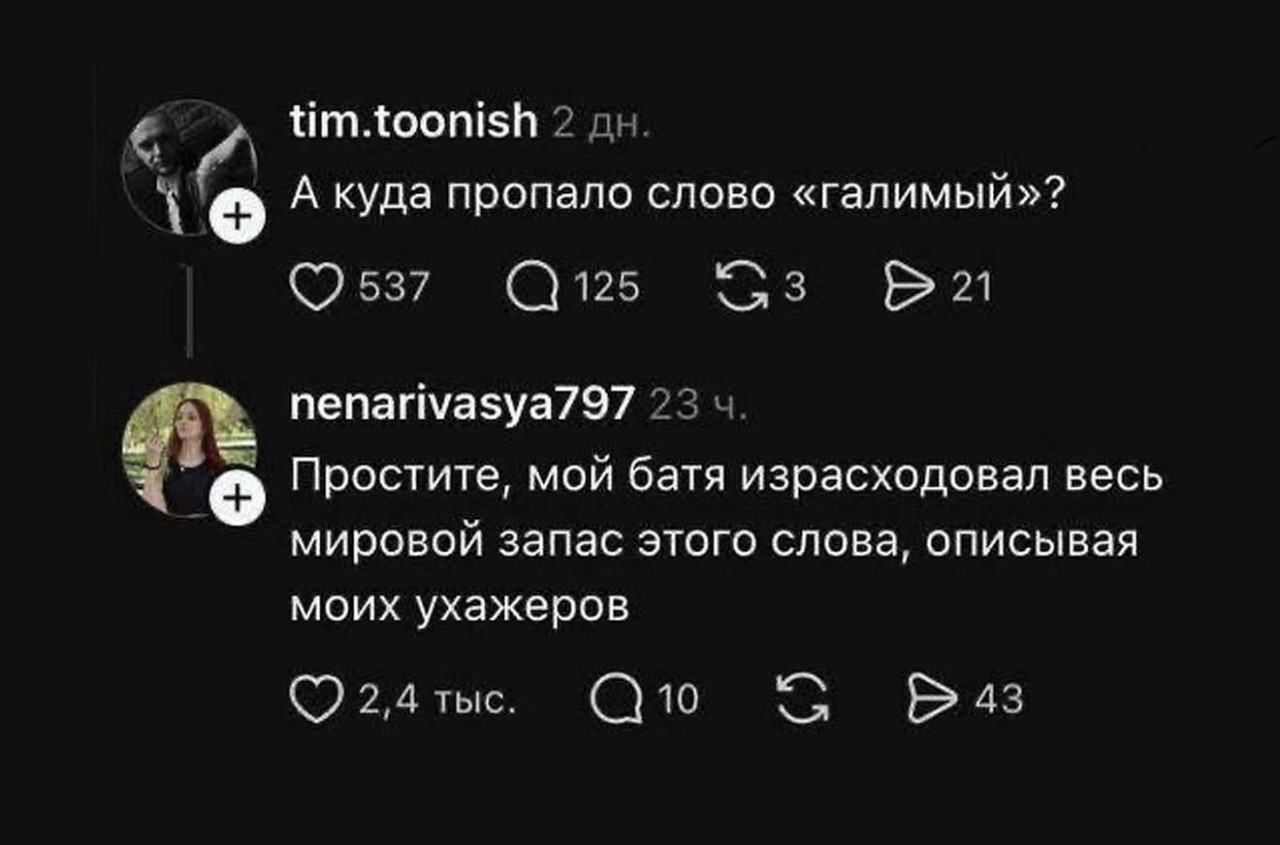Visit the nenarivasya797 username link
The height and width of the screenshot is (845, 1280).
[x=461, y=405]
